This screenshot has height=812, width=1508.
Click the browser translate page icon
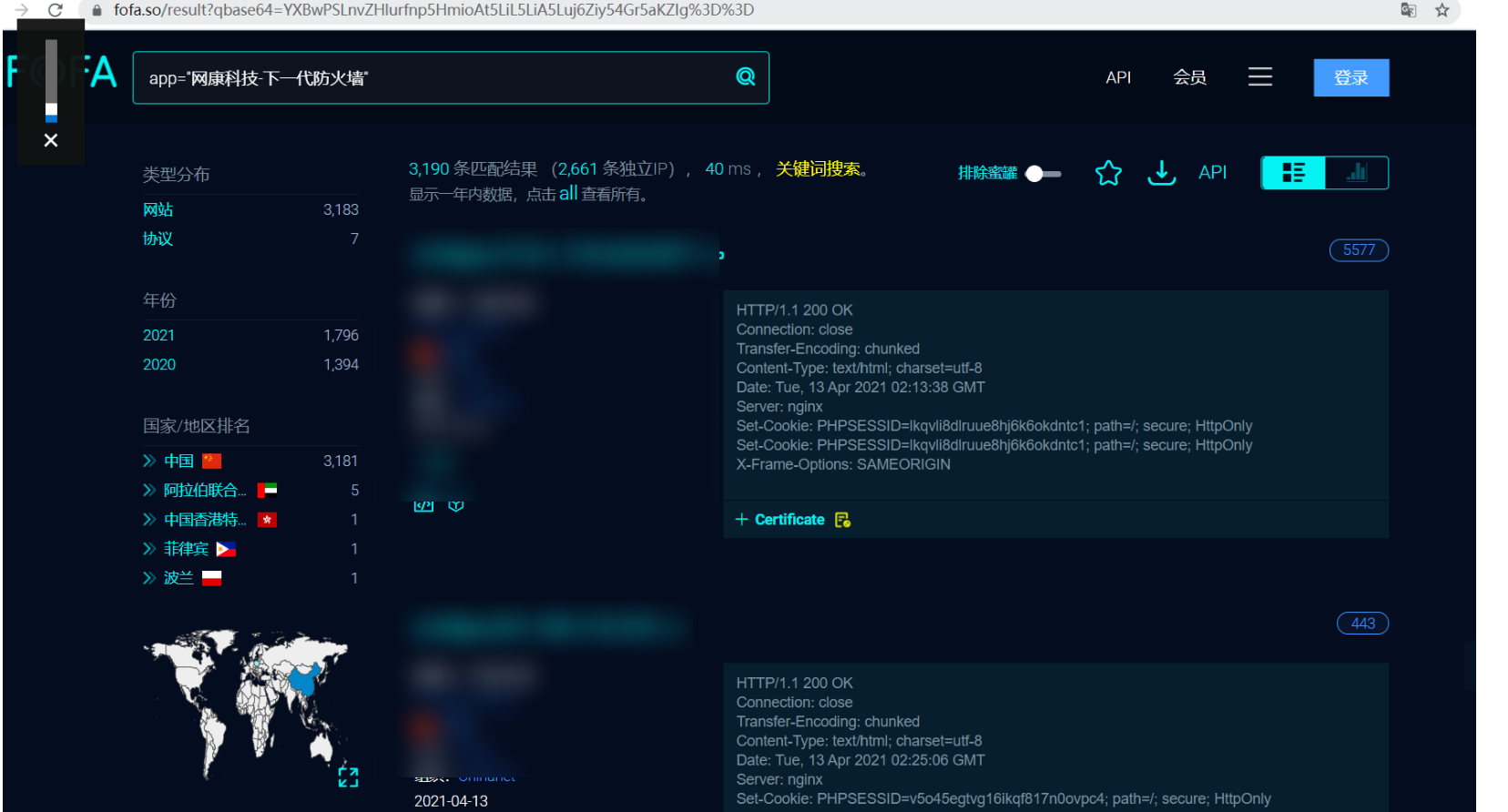[x=1408, y=10]
